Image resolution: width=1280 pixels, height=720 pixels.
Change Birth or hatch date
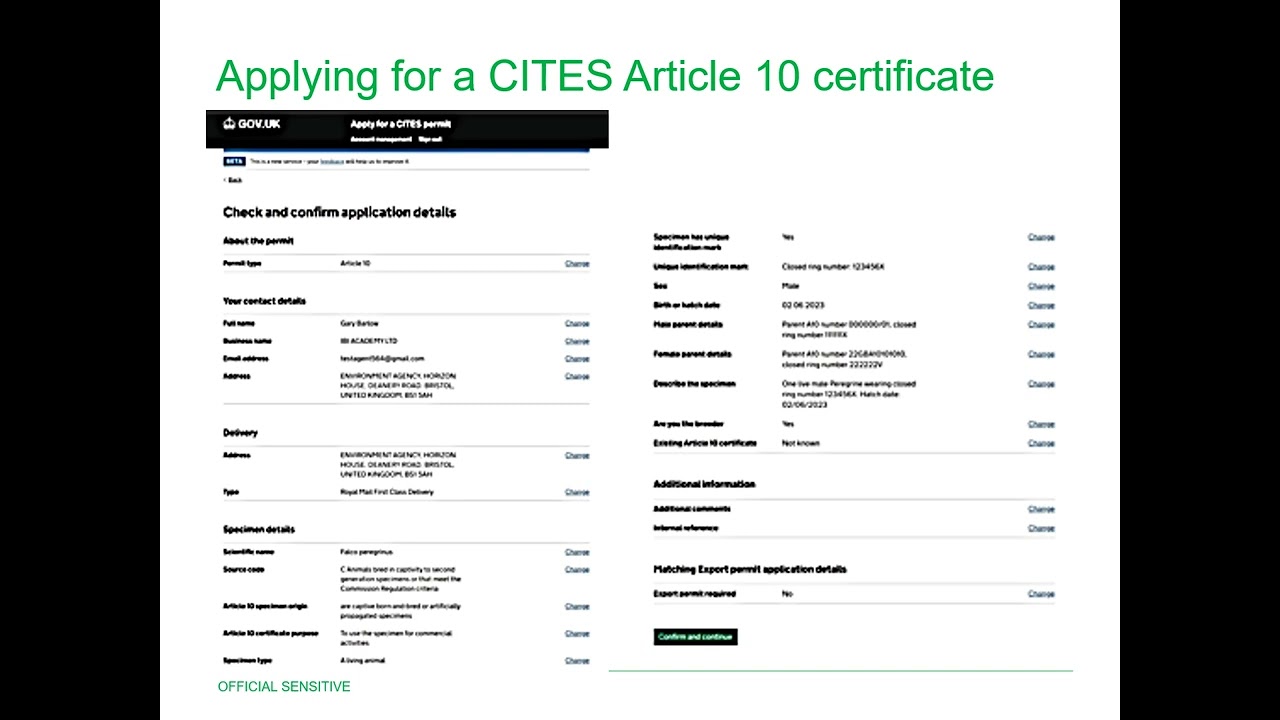[1041, 305]
